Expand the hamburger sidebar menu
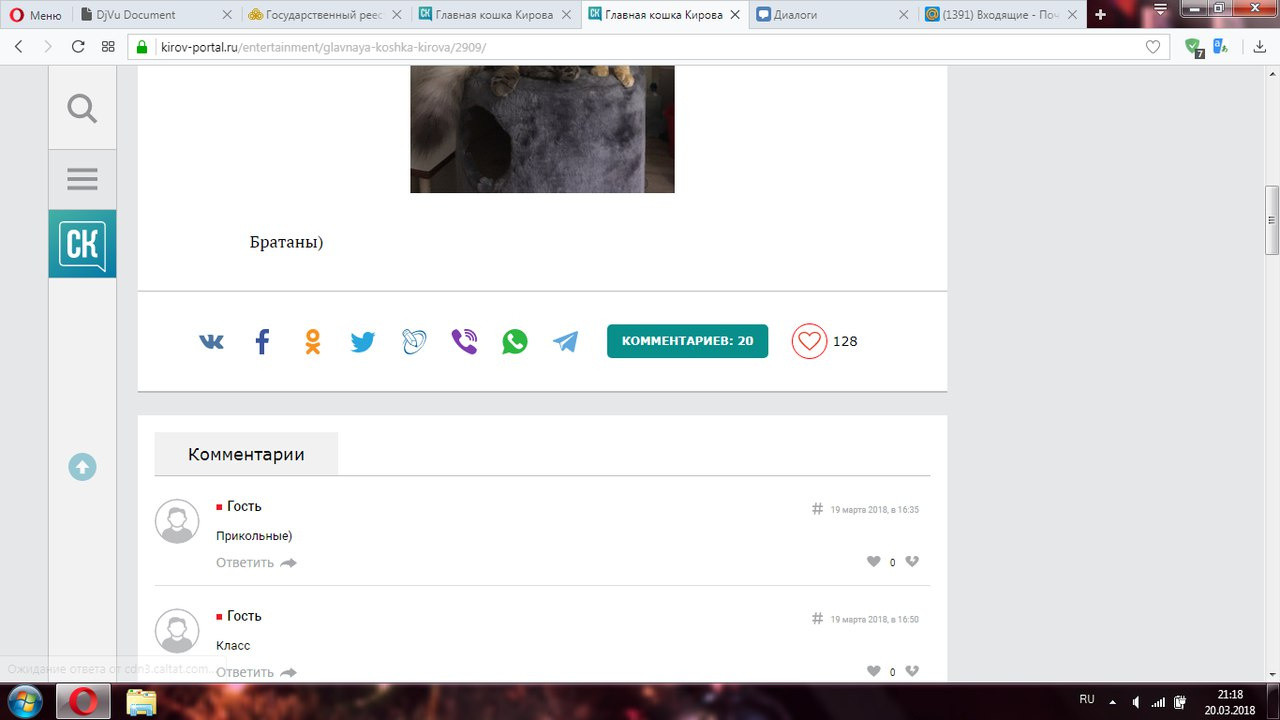 tap(82, 179)
